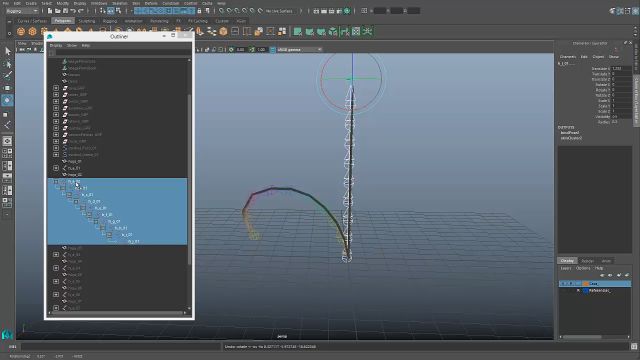
Task: Click the Save scene icon
Action: (x=65, y=11)
